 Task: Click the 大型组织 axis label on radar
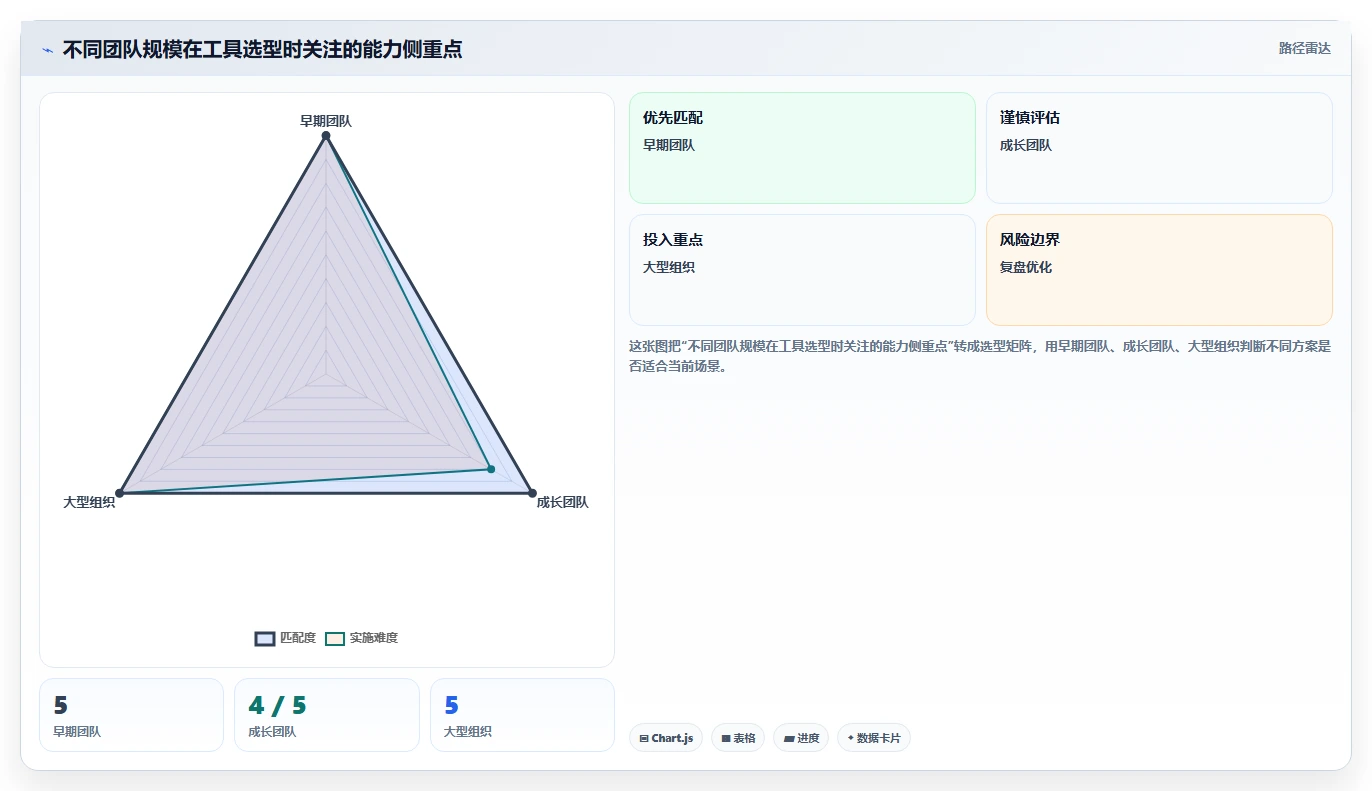coord(89,502)
